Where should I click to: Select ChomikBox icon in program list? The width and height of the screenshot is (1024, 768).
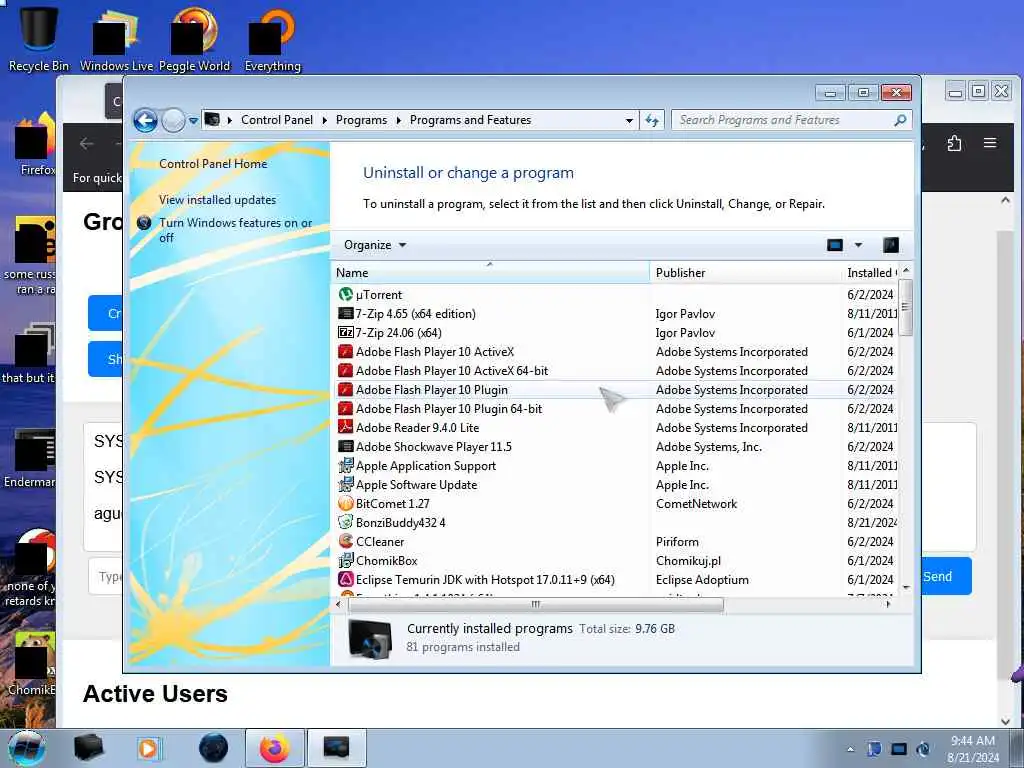pos(345,560)
